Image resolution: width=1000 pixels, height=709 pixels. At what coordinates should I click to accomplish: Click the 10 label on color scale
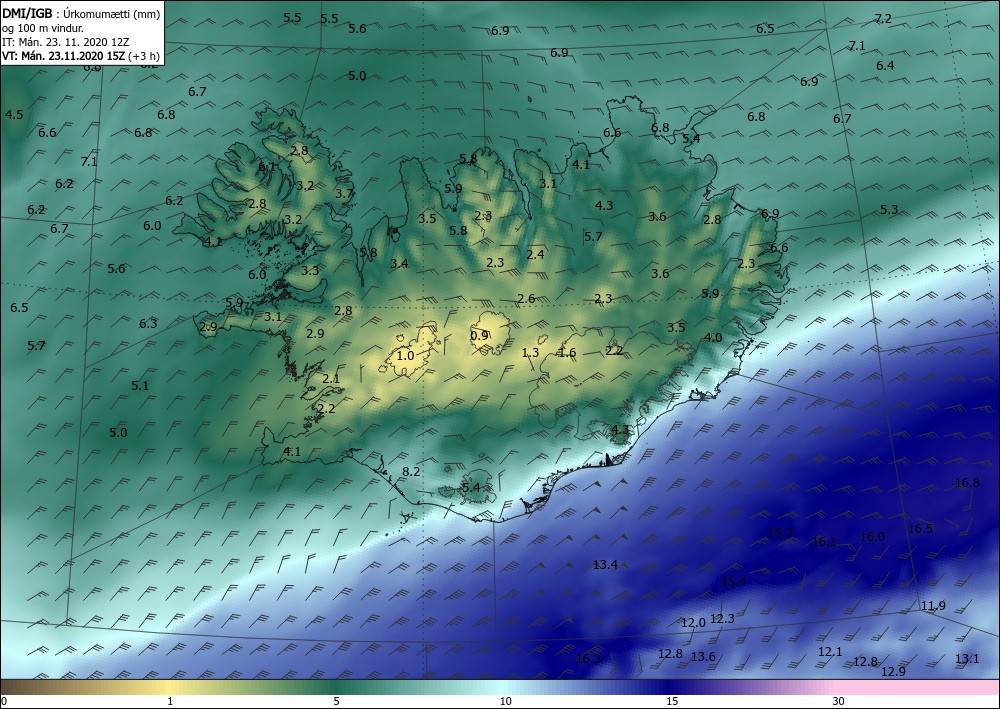click(x=505, y=701)
